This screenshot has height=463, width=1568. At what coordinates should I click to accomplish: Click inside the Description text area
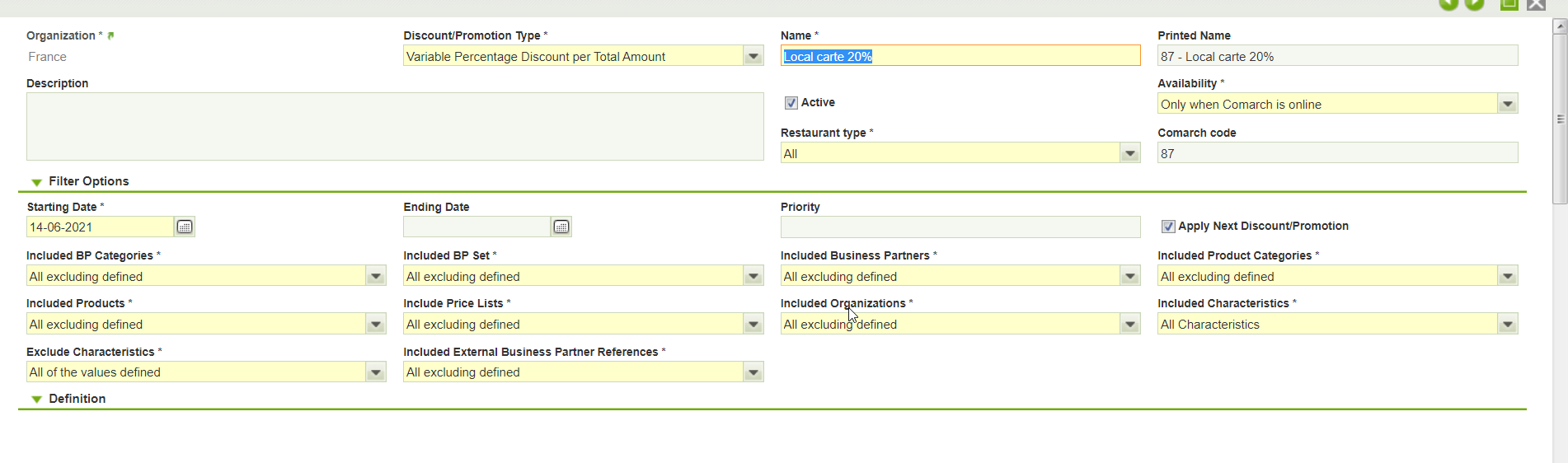point(395,126)
